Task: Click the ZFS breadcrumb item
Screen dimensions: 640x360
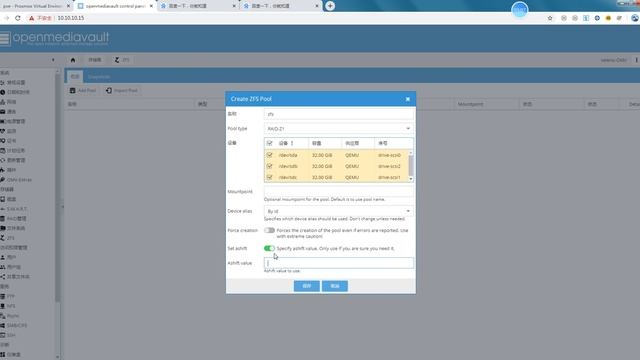Action: (122, 60)
